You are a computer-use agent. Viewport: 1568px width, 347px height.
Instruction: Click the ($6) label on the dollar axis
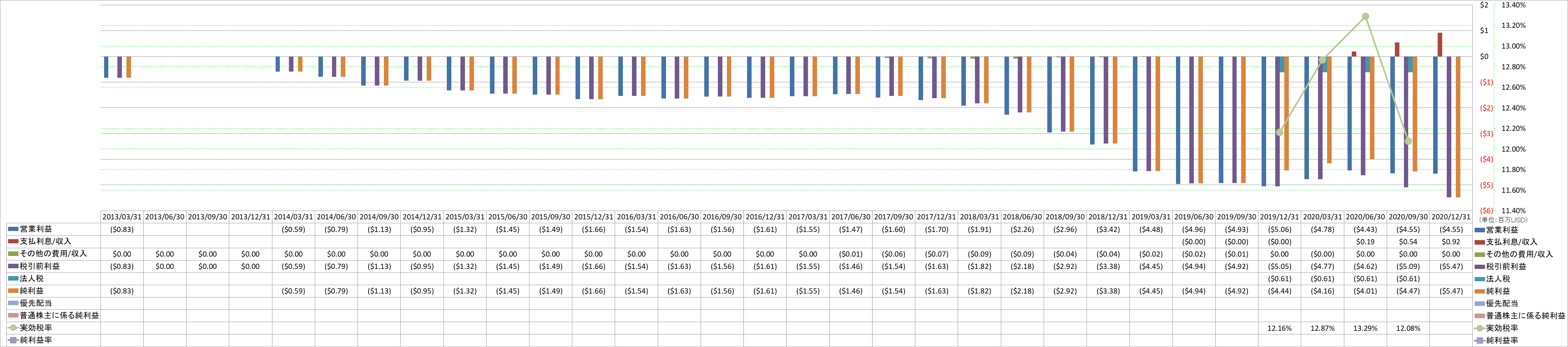point(1486,211)
